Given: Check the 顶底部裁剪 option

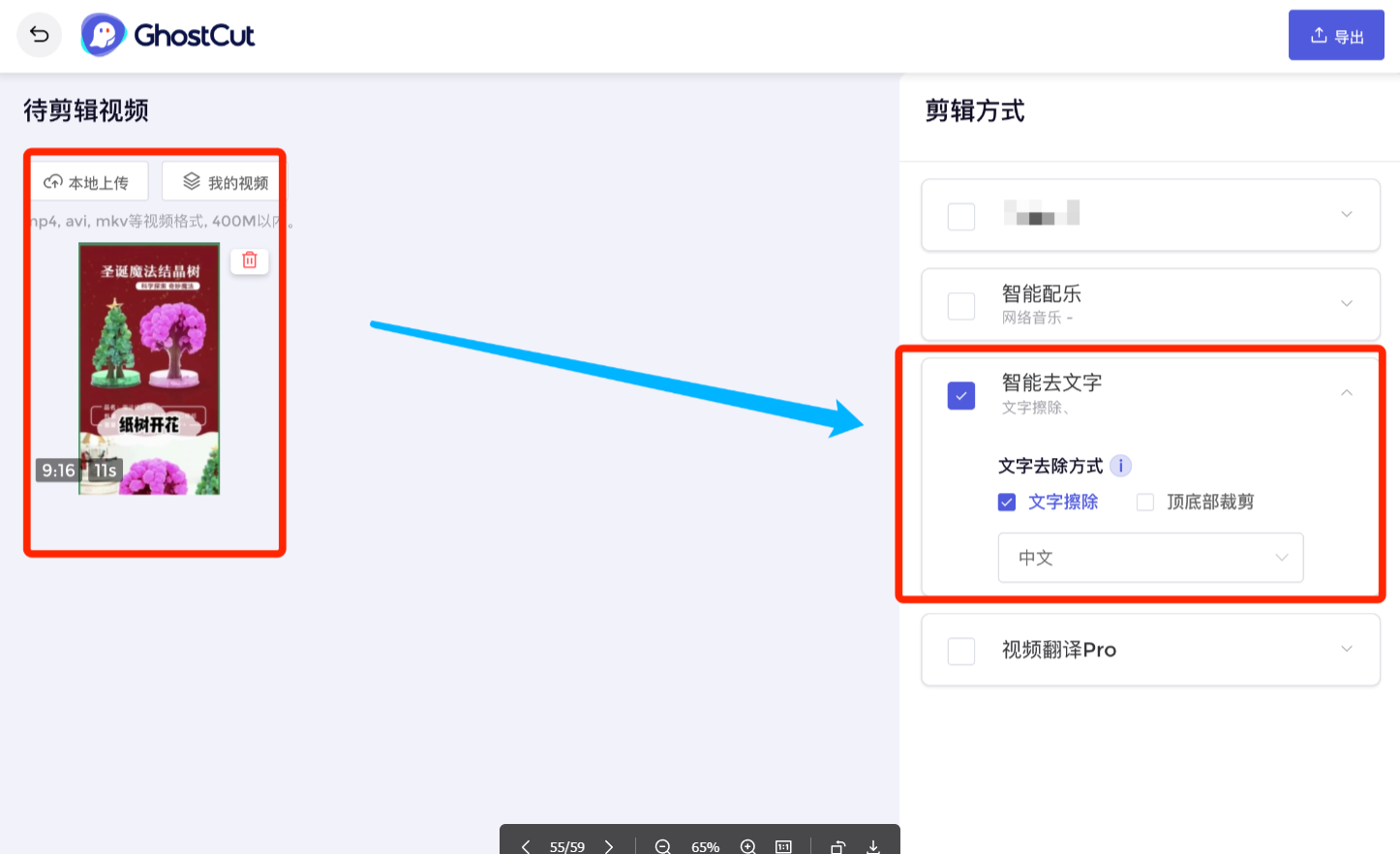Looking at the screenshot, I should [x=1145, y=502].
